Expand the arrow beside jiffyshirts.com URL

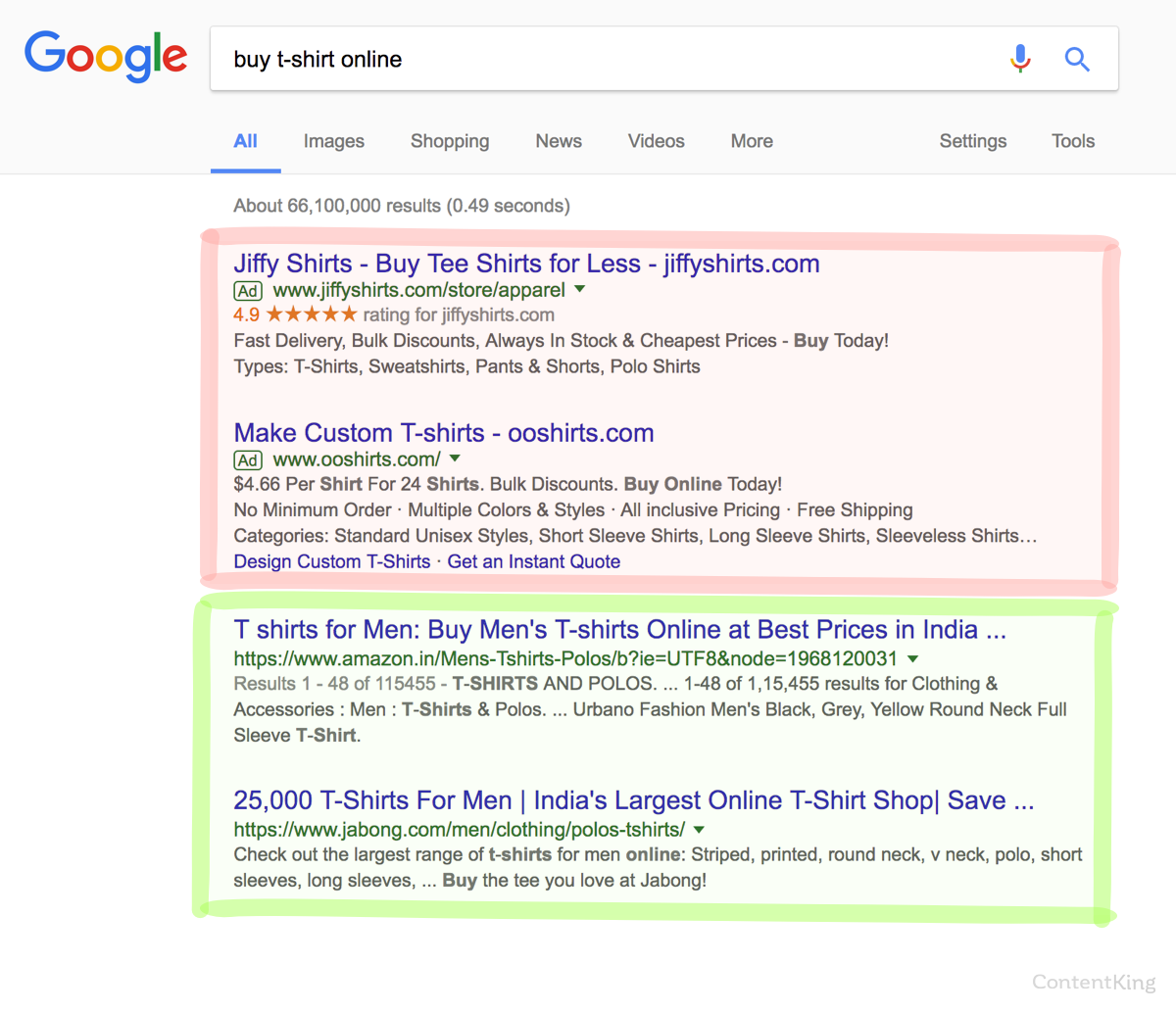click(x=579, y=289)
